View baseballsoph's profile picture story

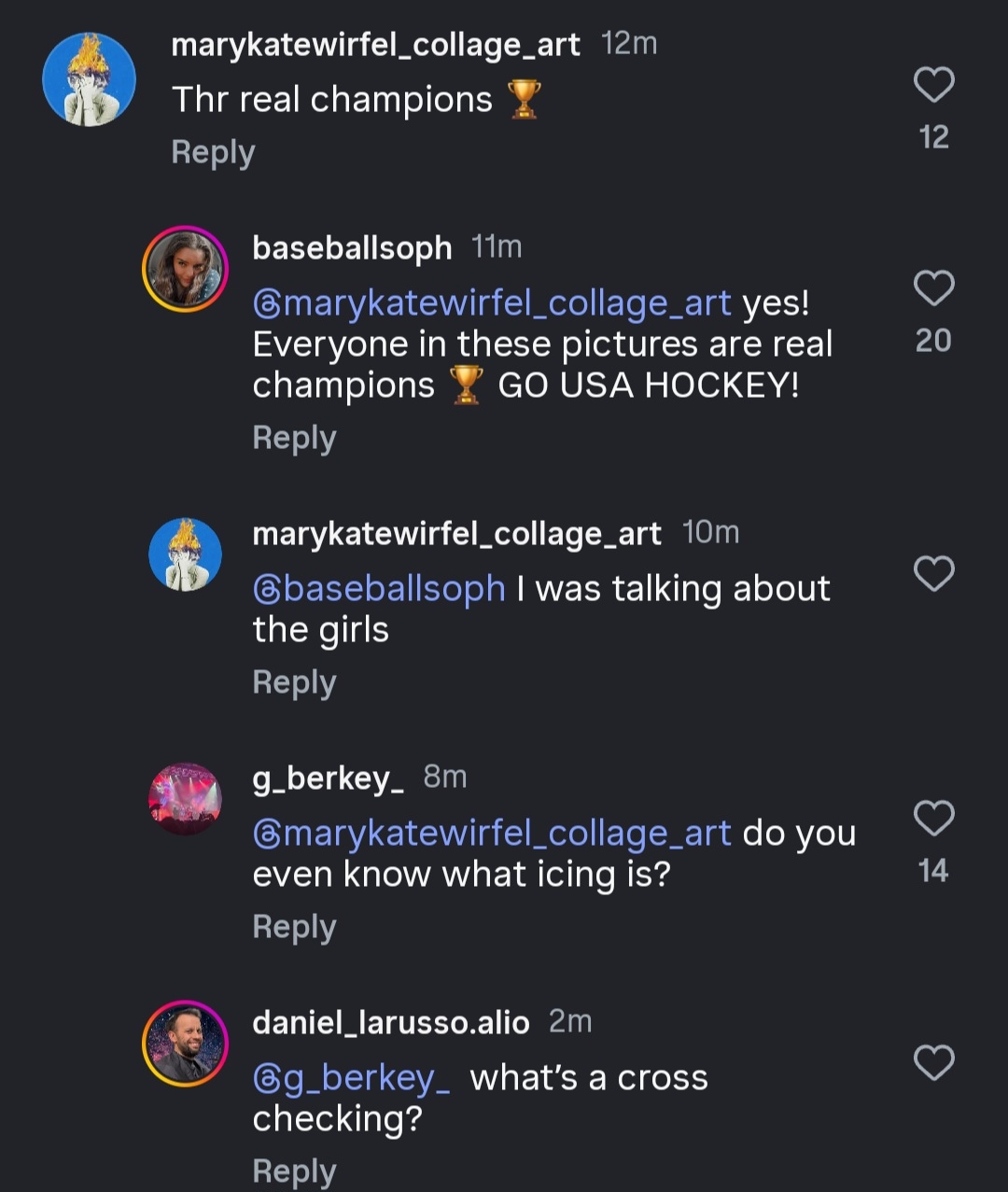pos(185,269)
